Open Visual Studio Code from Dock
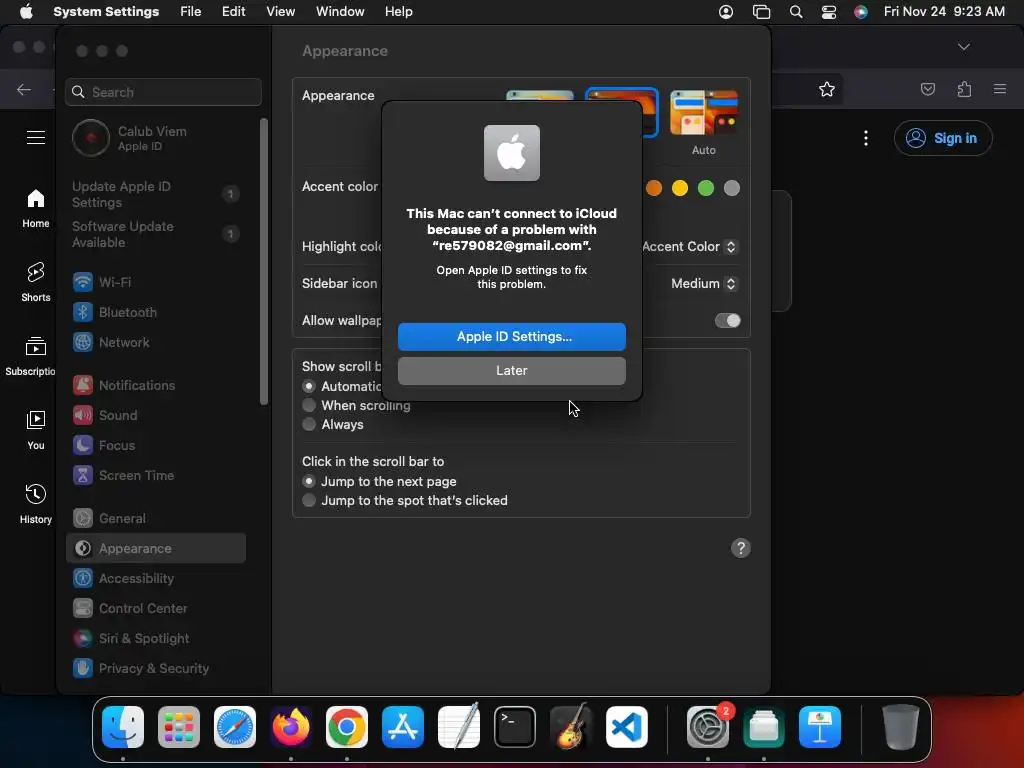This screenshot has width=1024, height=768. (x=627, y=727)
